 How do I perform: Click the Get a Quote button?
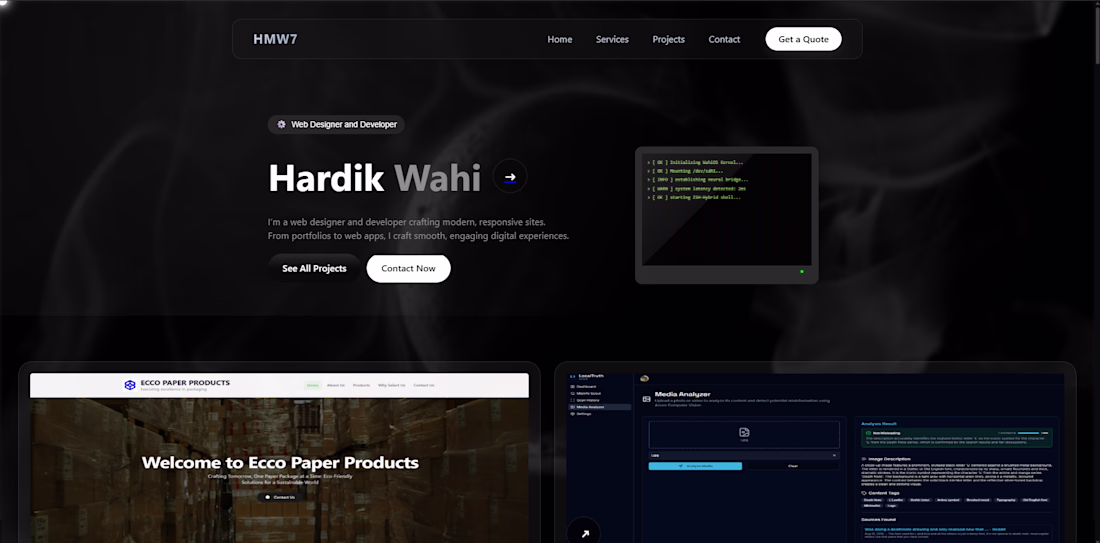tap(803, 39)
